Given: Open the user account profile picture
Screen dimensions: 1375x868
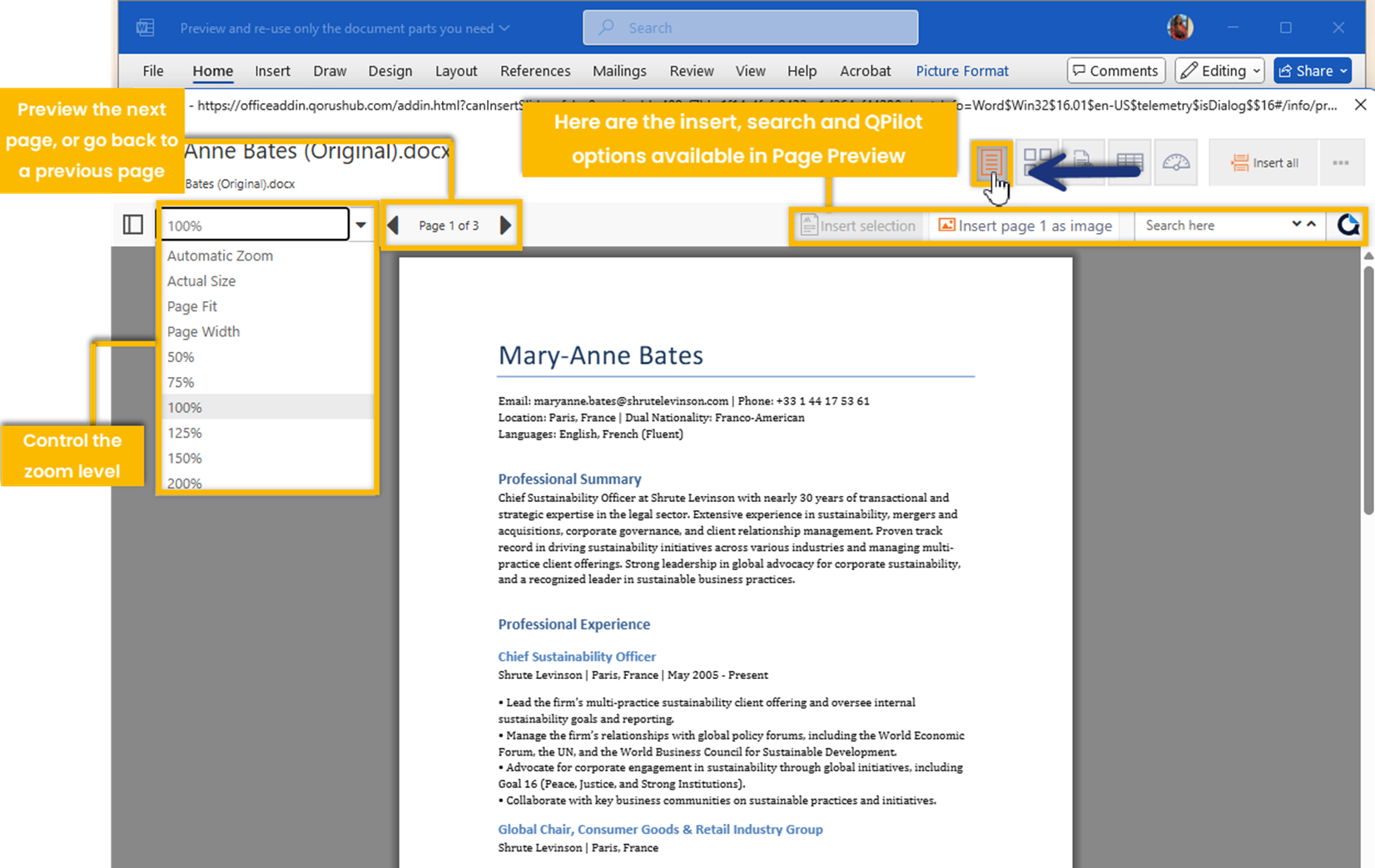Looking at the screenshot, I should (x=1179, y=27).
